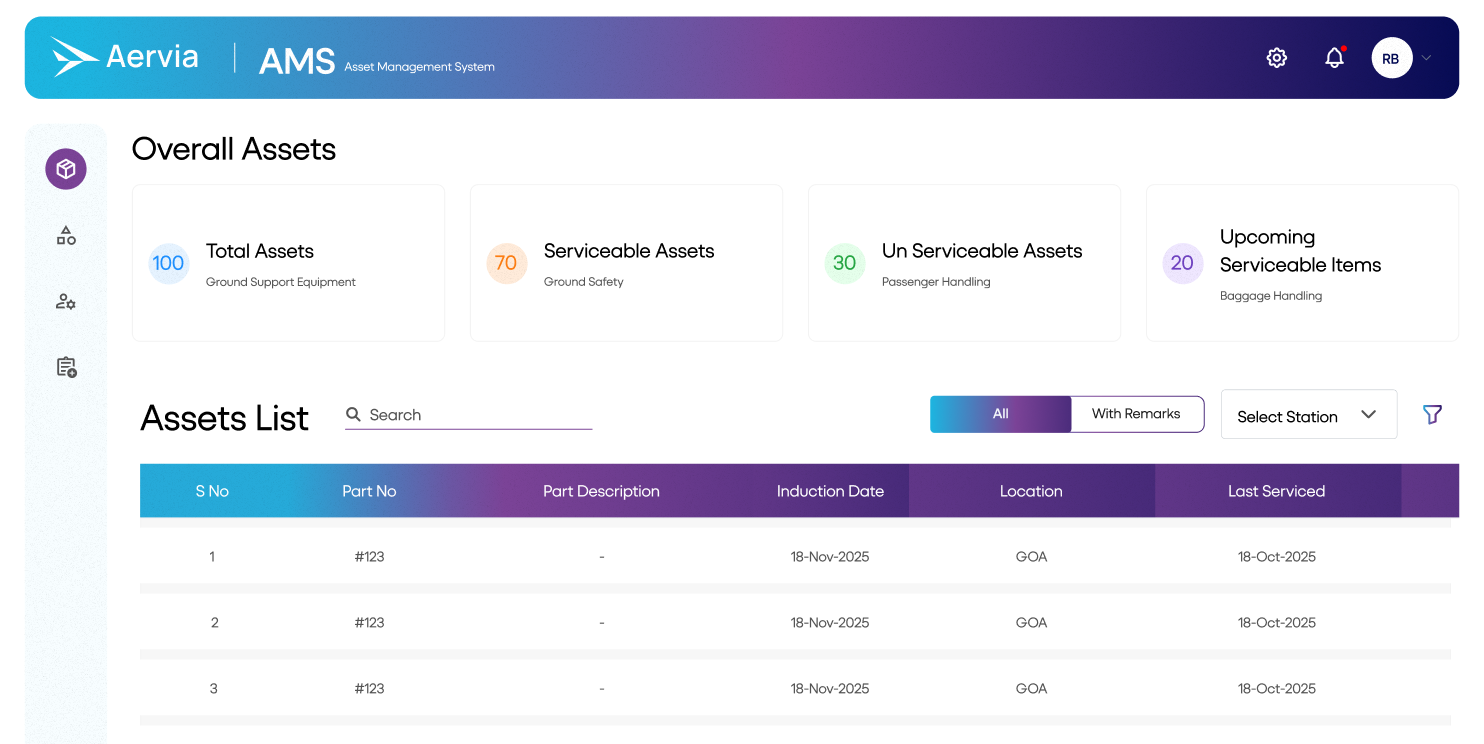
Task: Open the filter funnel beside Select Station
Action: point(1432,414)
